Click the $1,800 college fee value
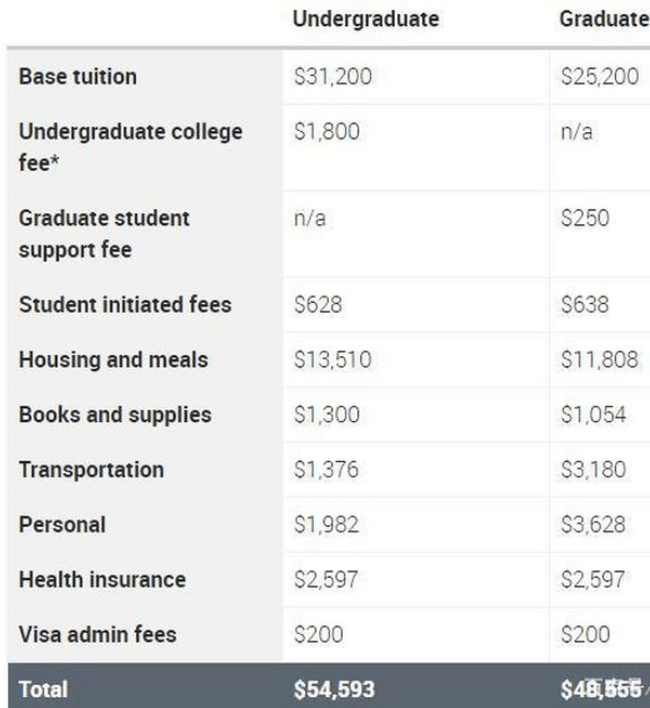 coord(327,132)
